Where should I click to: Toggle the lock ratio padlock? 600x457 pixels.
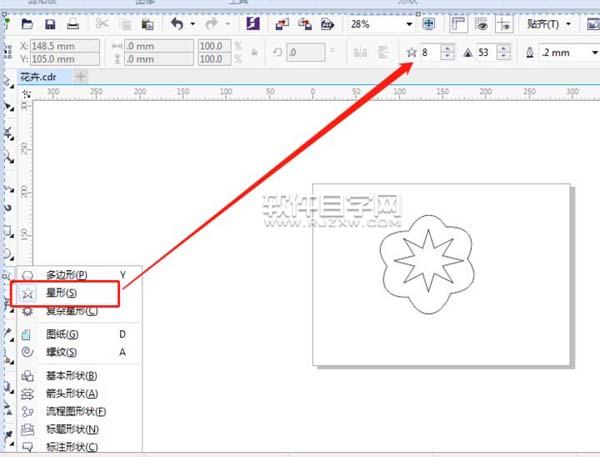pyautogui.click(x=253, y=52)
